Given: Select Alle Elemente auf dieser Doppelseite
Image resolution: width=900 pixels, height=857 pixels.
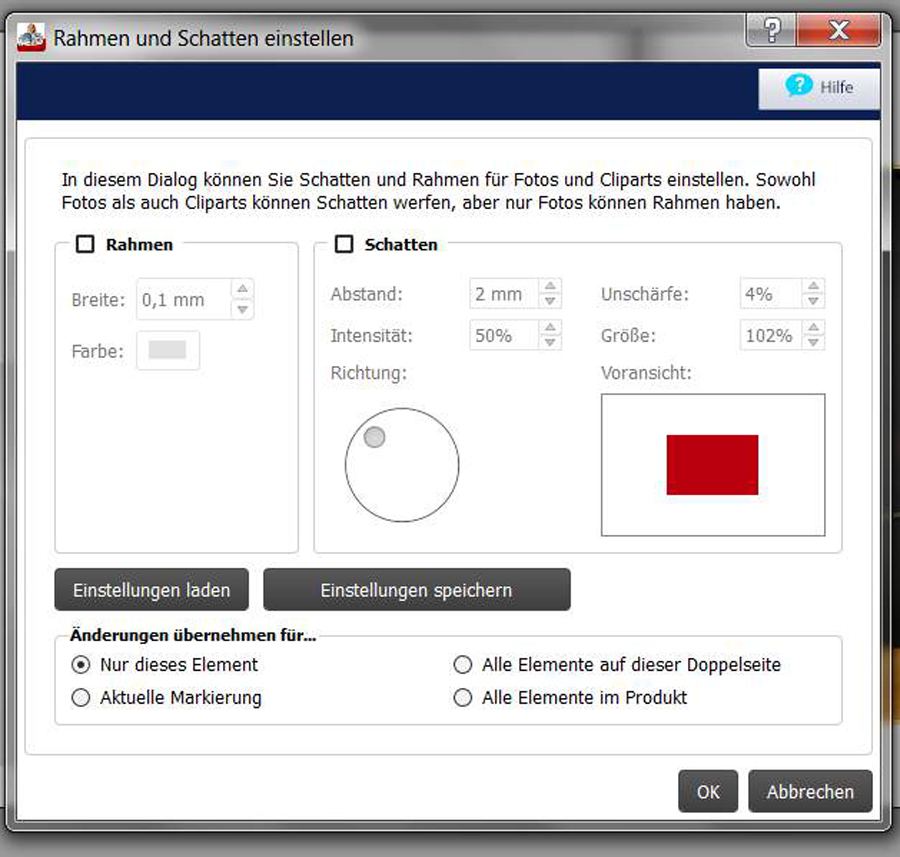Looking at the screenshot, I should pyautogui.click(x=463, y=665).
